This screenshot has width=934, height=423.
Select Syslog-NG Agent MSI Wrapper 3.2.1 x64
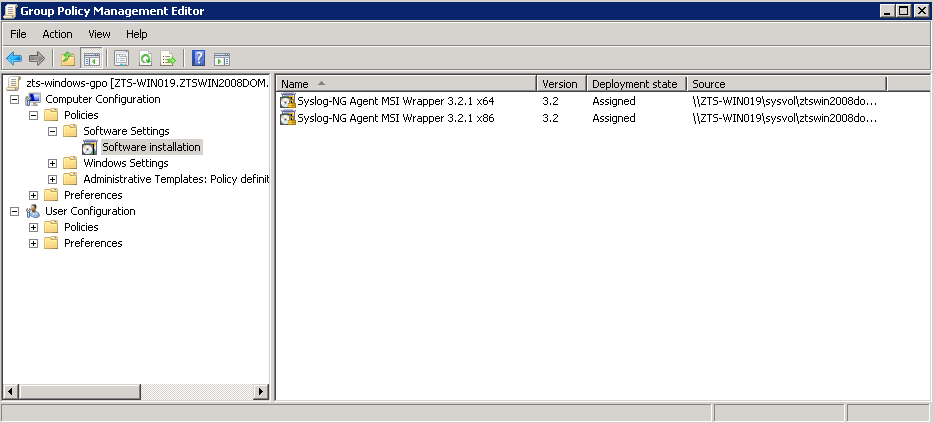pyautogui.click(x=396, y=101)
